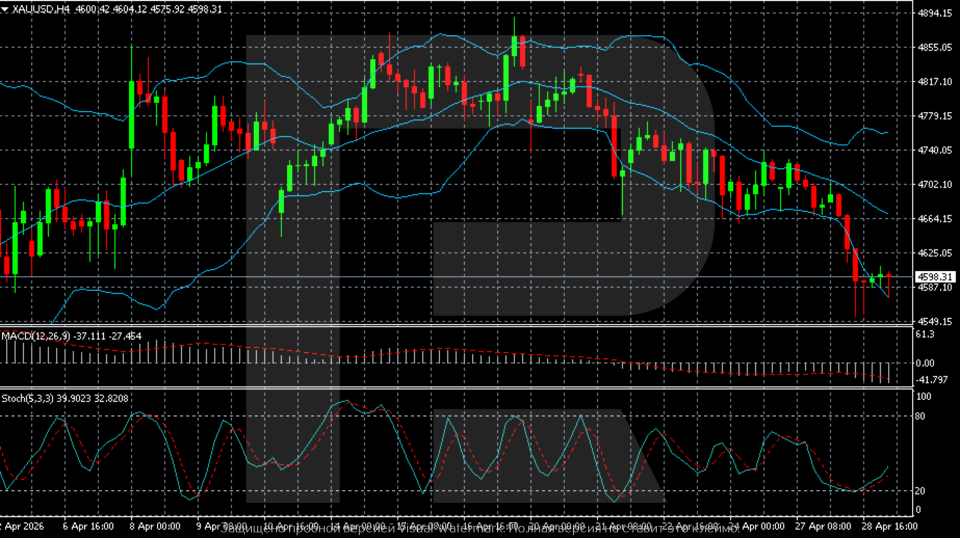The image size is (960, 538).
Task: Select the MACD(12,26,9) indicator label
Action: pyautogui.click(x=32, y=335)
